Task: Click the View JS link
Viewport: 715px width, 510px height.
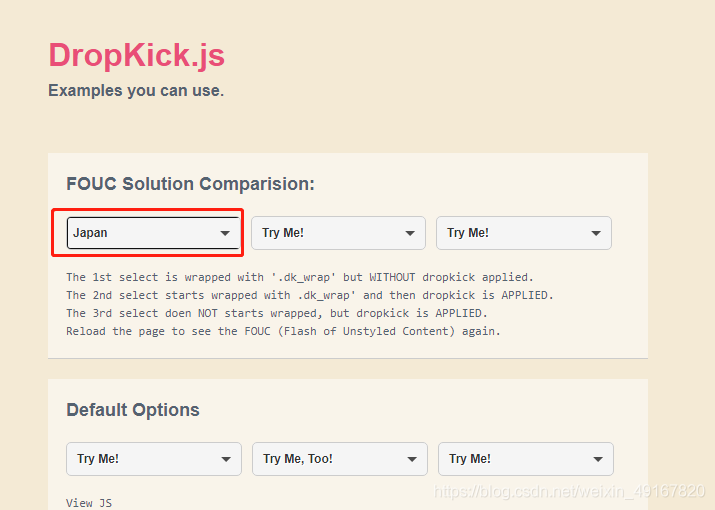Action: [89, 503]
